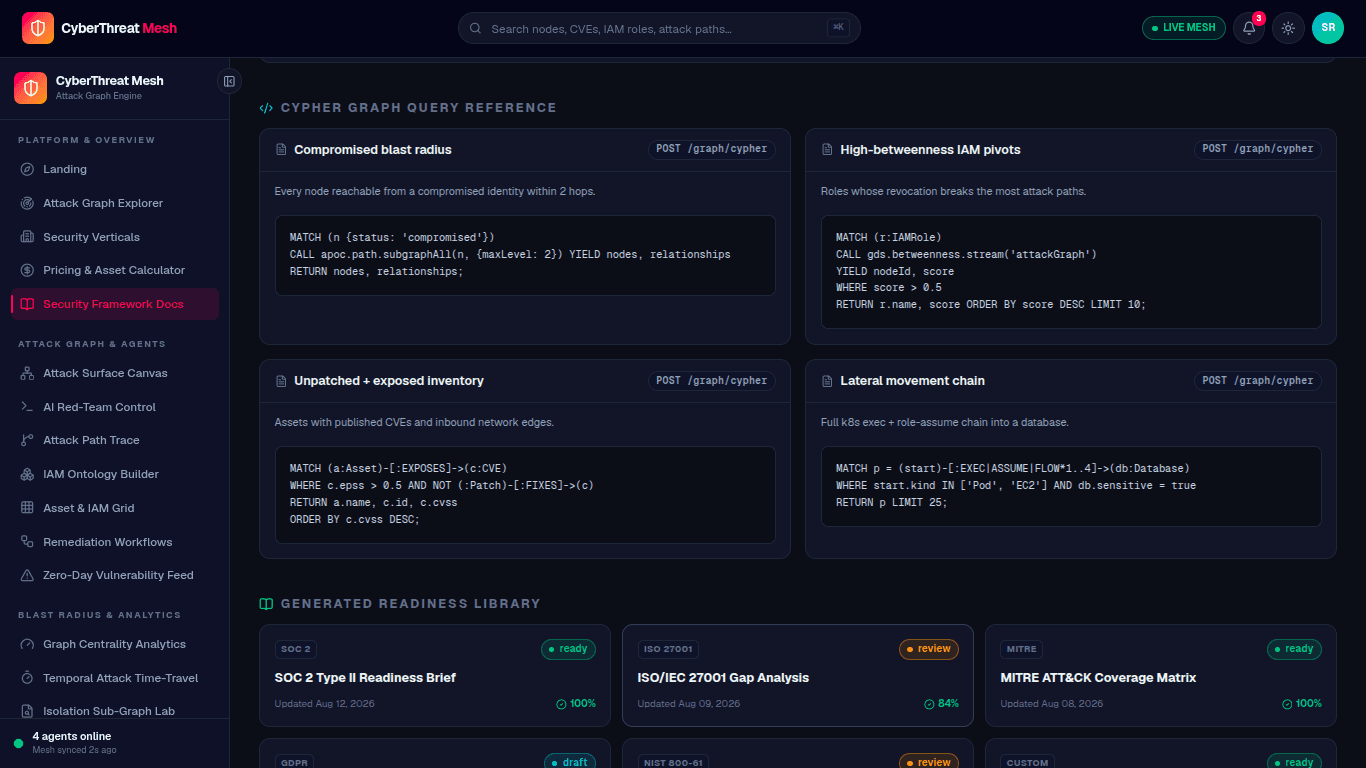
Task: Click the ISO 27001 framework tag
Action: 667,649
